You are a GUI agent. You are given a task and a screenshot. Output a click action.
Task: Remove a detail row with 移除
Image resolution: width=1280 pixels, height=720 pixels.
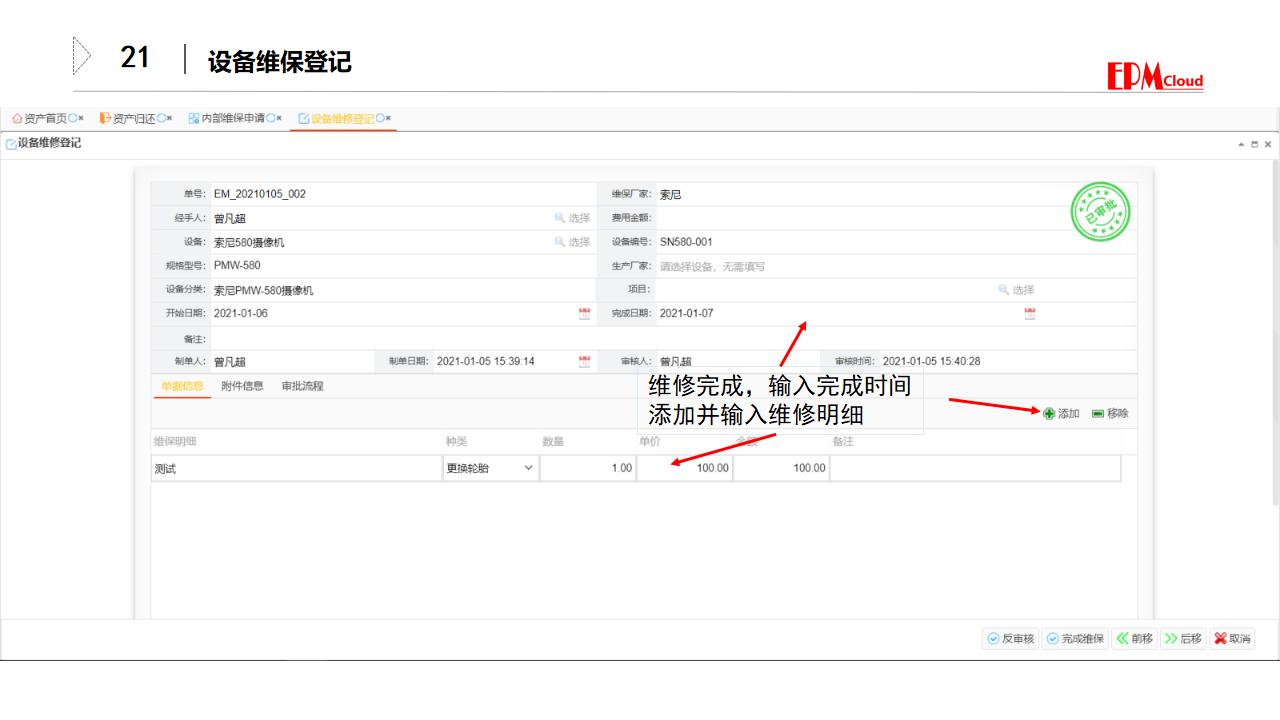pyautogui.click(x=1110, y=413)
